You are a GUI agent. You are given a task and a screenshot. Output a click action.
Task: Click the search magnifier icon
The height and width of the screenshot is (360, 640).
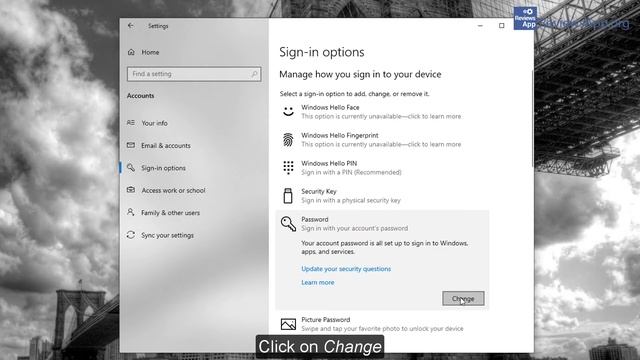[254, 74]
